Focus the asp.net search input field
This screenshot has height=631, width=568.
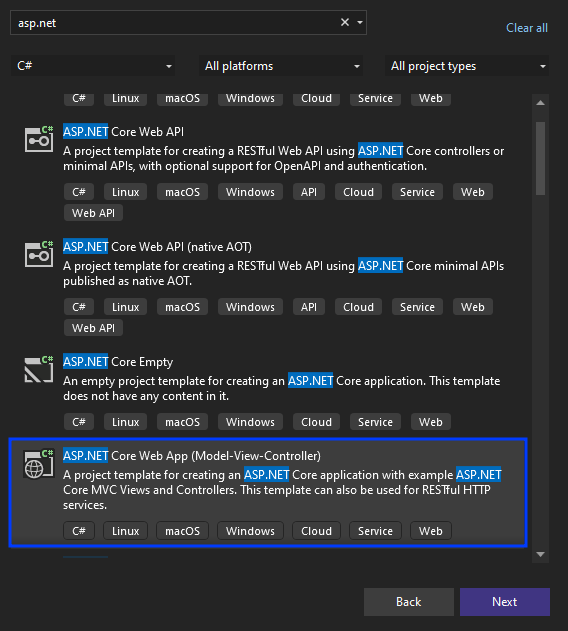click(x=177, y=23)
